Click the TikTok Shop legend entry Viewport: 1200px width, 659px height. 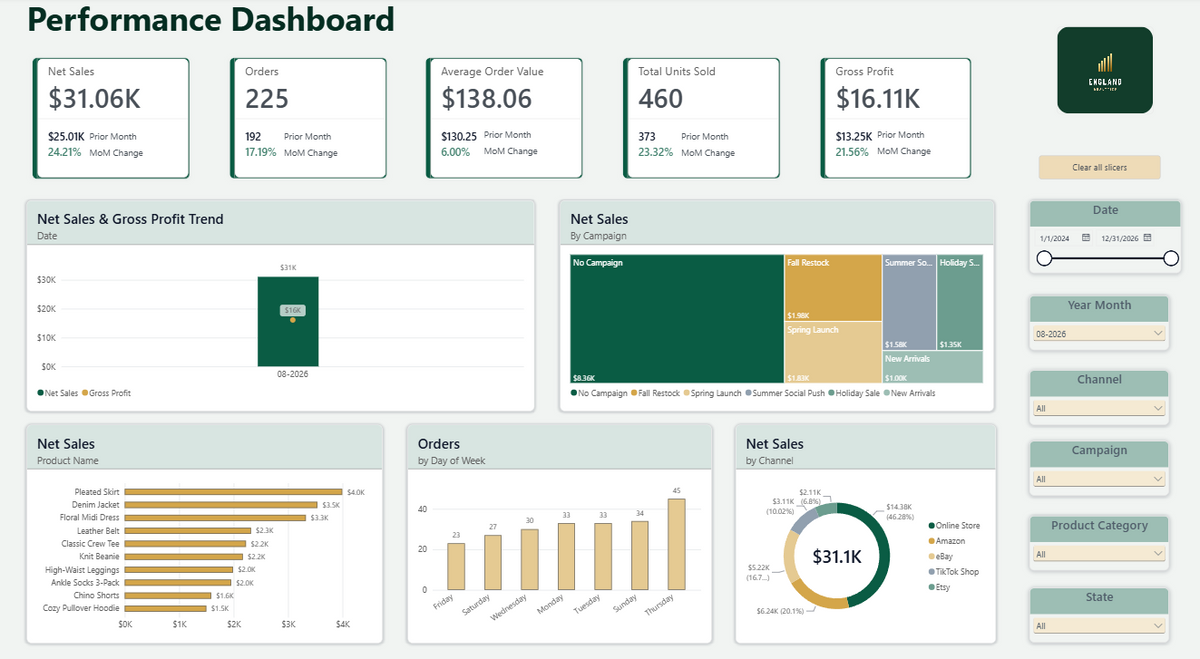pos(953,572)
